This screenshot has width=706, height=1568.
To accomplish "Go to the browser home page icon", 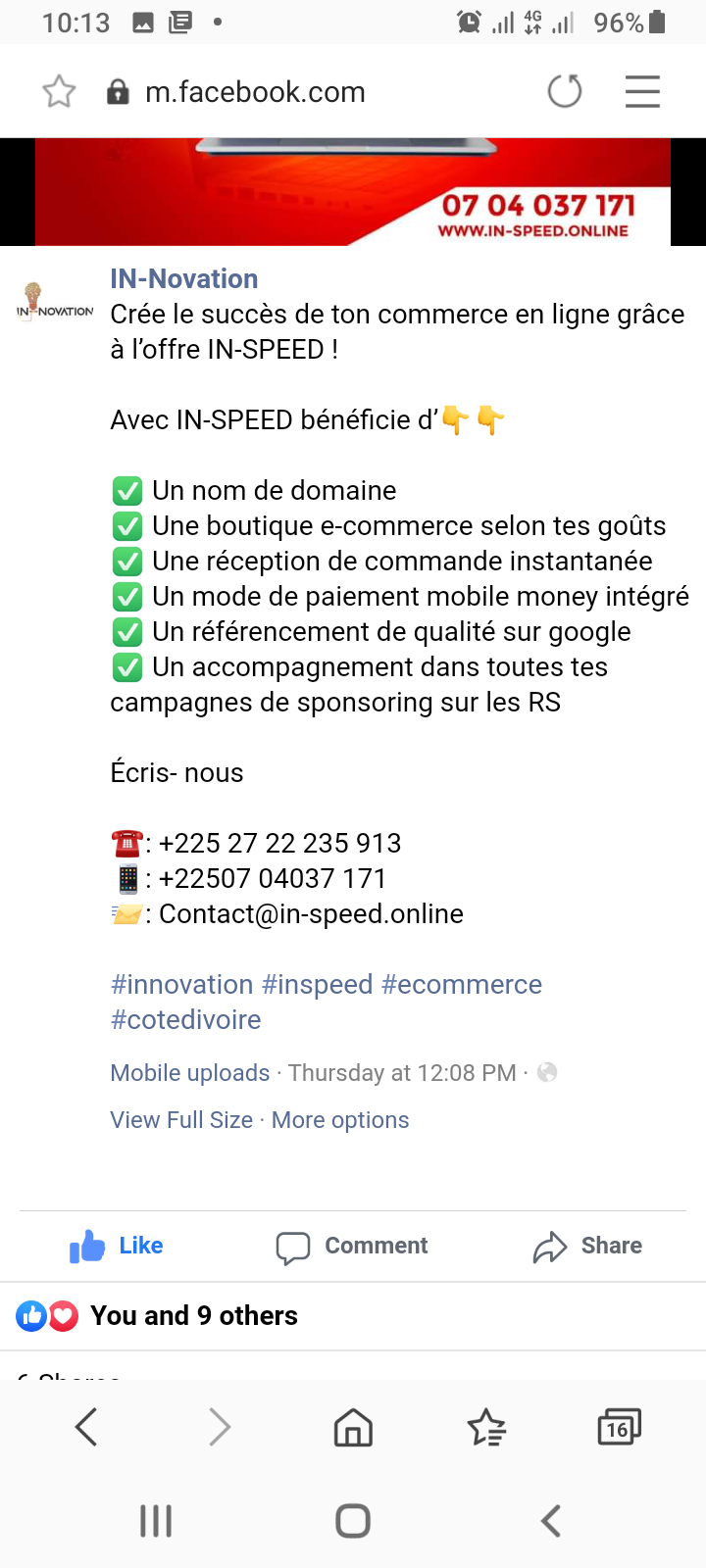I will pyautogui.click(x=353, y=1428).
